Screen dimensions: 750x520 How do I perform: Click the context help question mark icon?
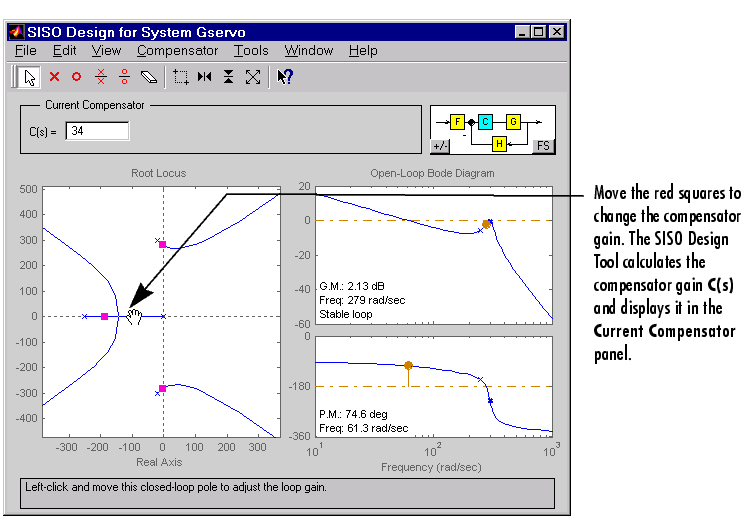[284, 76]
